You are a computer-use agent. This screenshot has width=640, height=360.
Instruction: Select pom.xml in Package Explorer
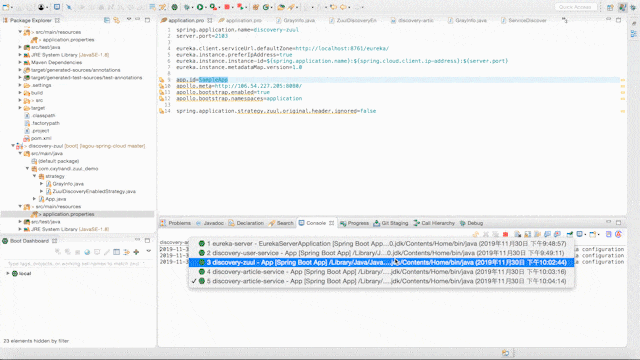click(41, 138)
